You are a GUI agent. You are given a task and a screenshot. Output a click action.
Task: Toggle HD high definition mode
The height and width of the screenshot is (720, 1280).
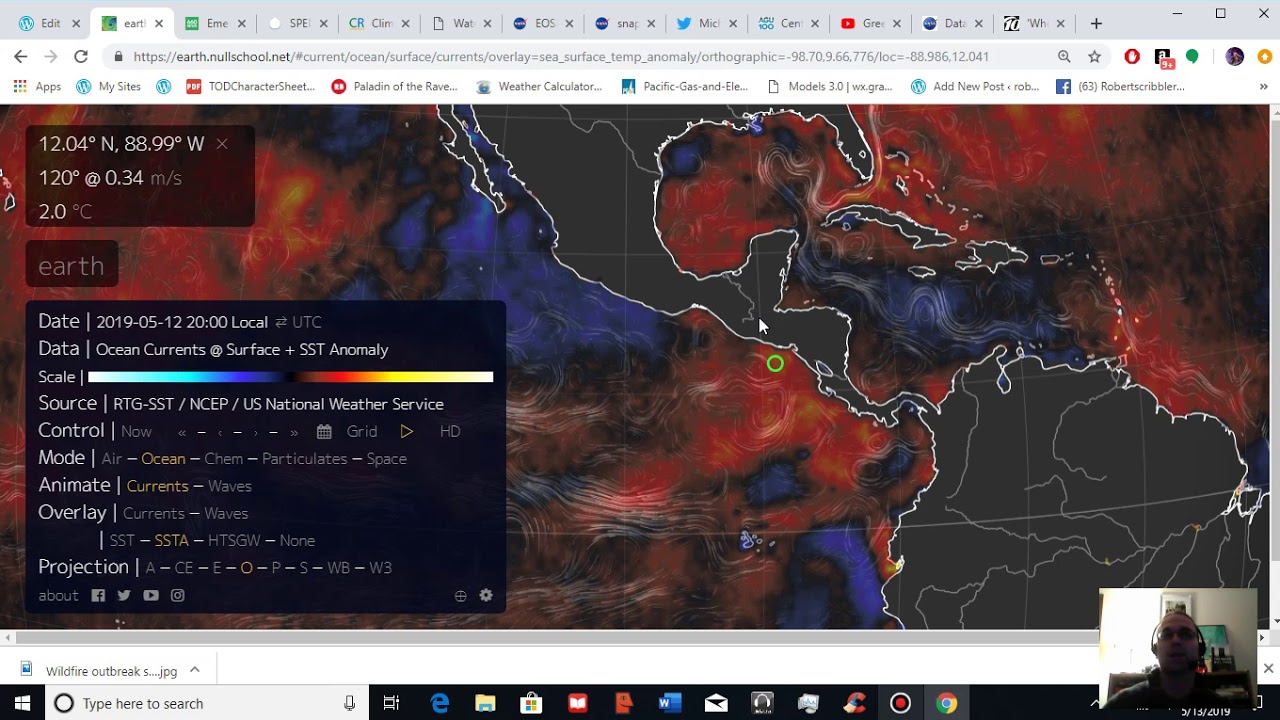(x=450, y=432)
